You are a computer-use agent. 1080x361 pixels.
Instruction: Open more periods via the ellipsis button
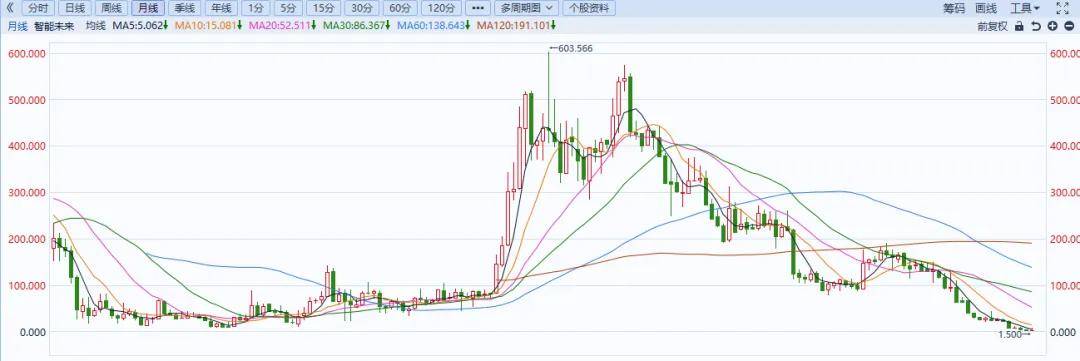pyautogui.click(x=478, y=8)
